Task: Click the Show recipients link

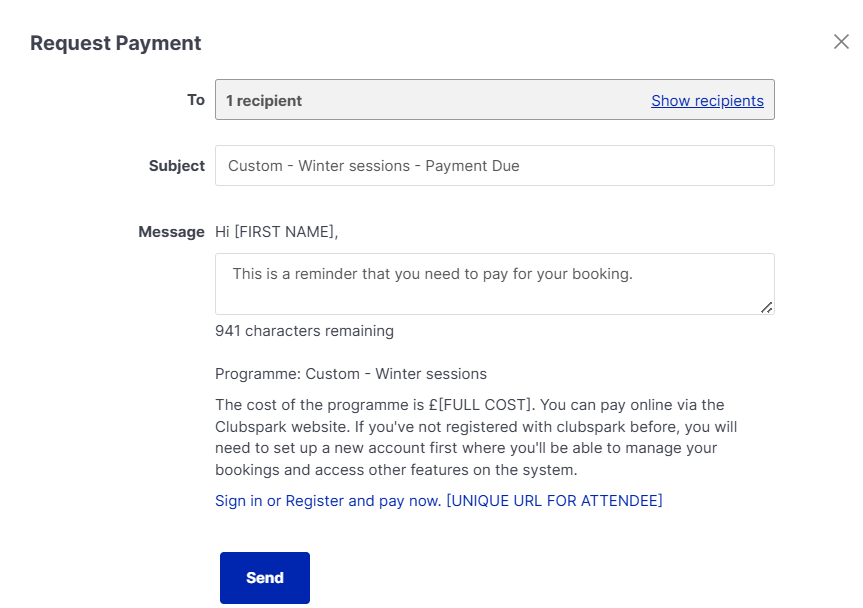Action: (x=707, y=100)
